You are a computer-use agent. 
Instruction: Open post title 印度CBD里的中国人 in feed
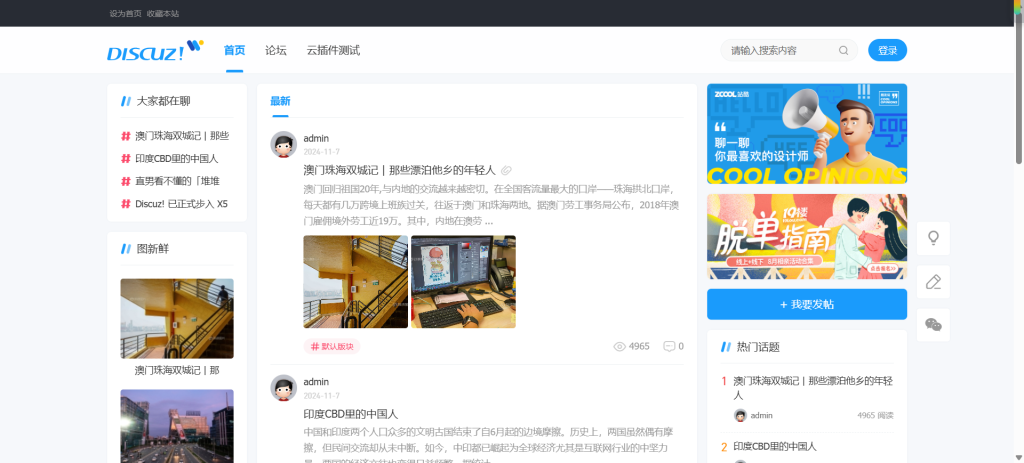(x=351, y=414)
